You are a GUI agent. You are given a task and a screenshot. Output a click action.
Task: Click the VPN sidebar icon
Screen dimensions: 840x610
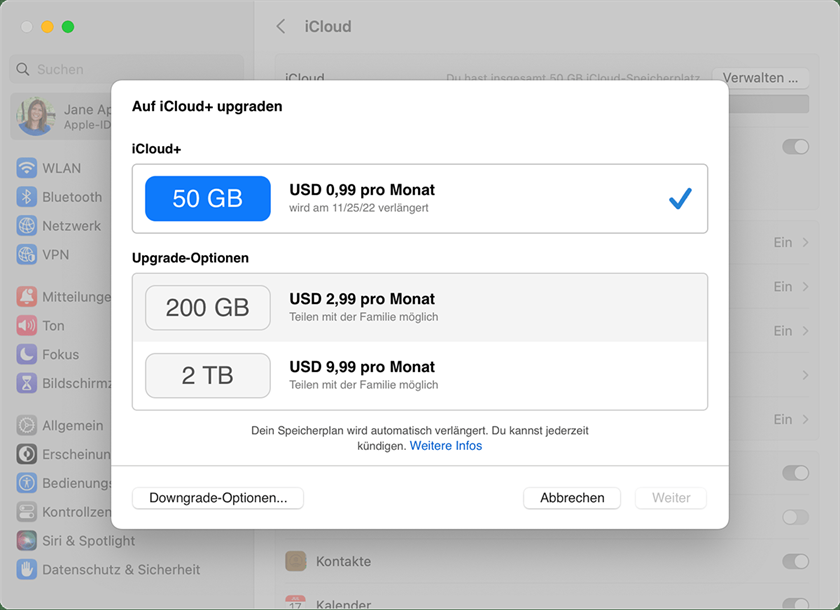[x=27, y=255]
